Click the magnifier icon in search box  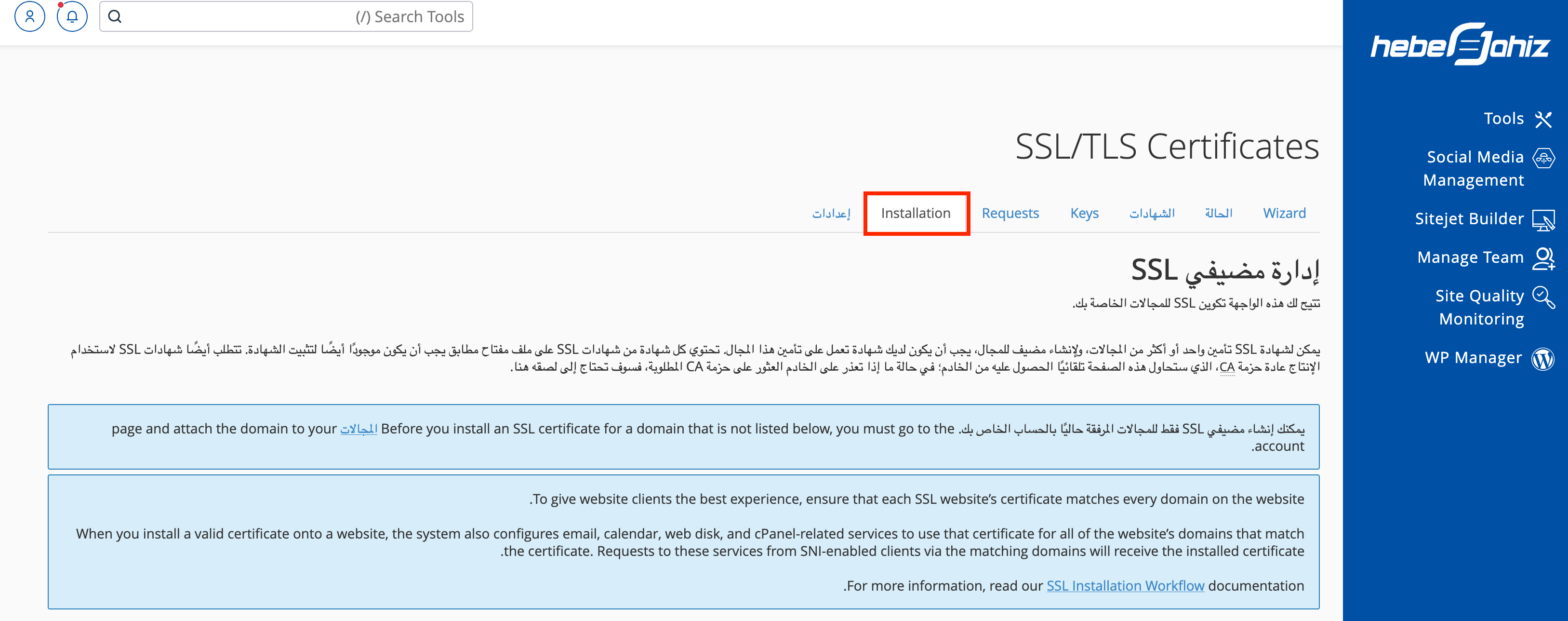[x=115, y=16]
